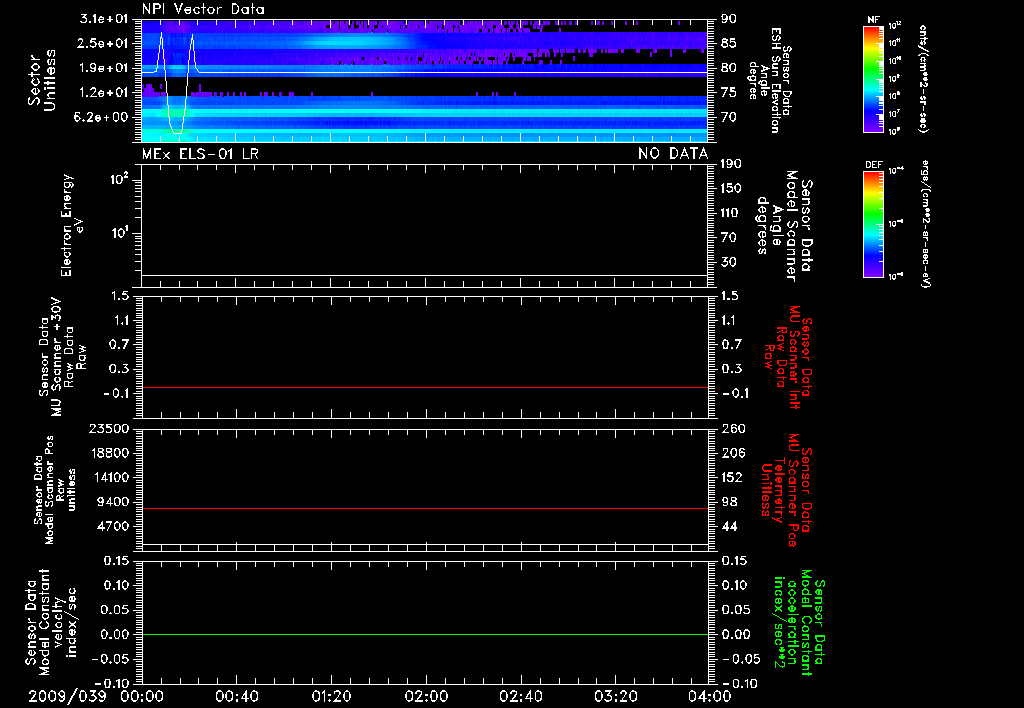Click the '4700' scanner position tick label
Viewport: 1024px width, 708px height.
click(x=112, y=526)
